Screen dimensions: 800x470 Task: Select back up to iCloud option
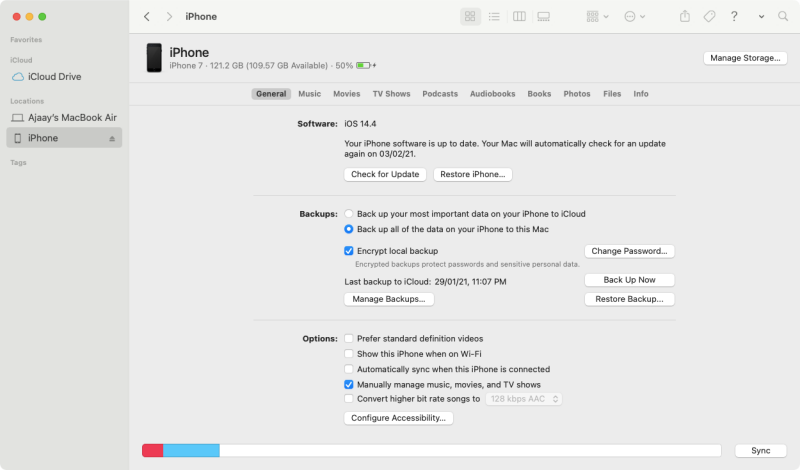click(x=349, y=214)
